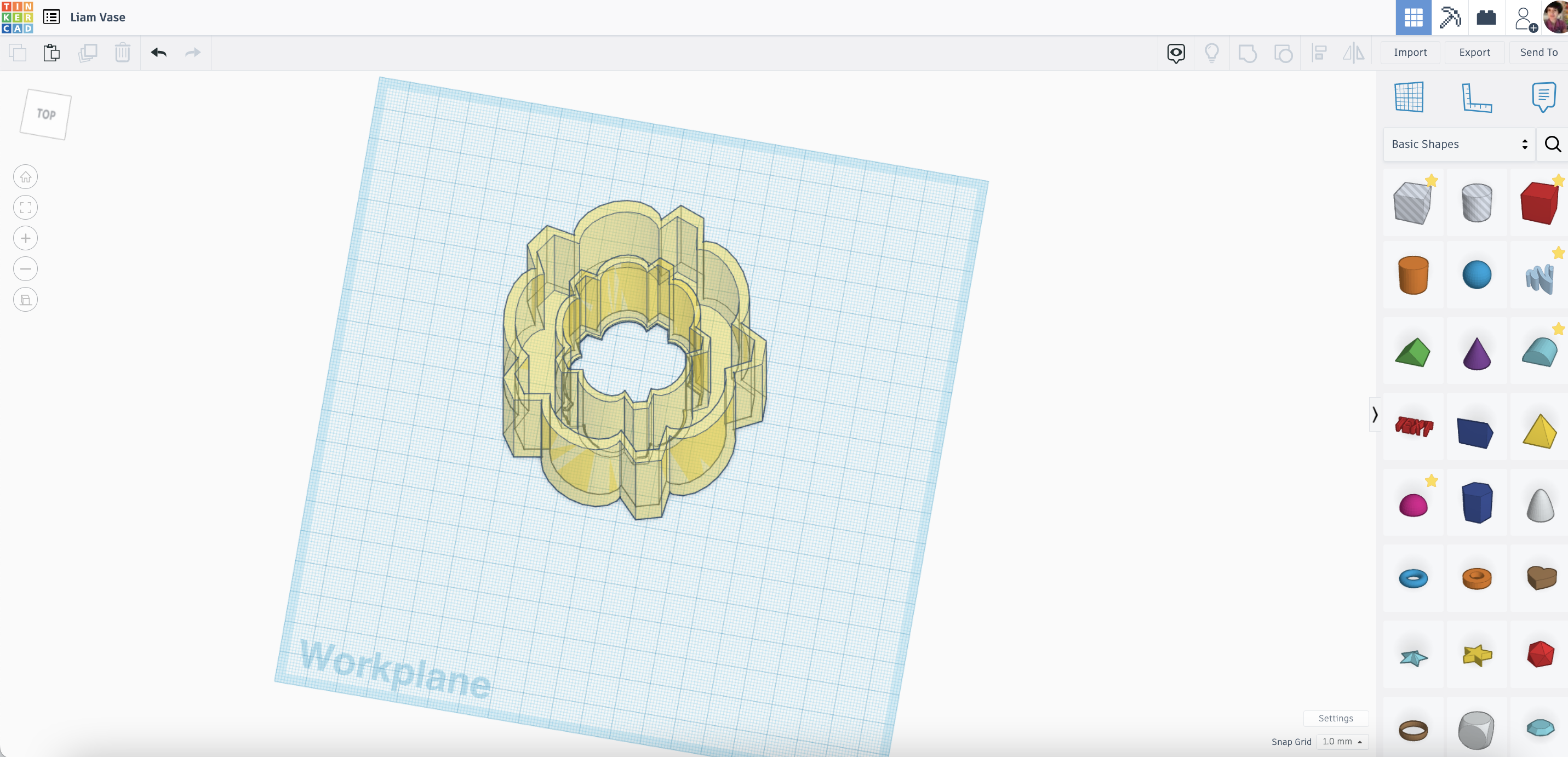Pick the red Box shape
Screen dimensions: 1568x757
pyautogui.click(x=1538, y=203)
